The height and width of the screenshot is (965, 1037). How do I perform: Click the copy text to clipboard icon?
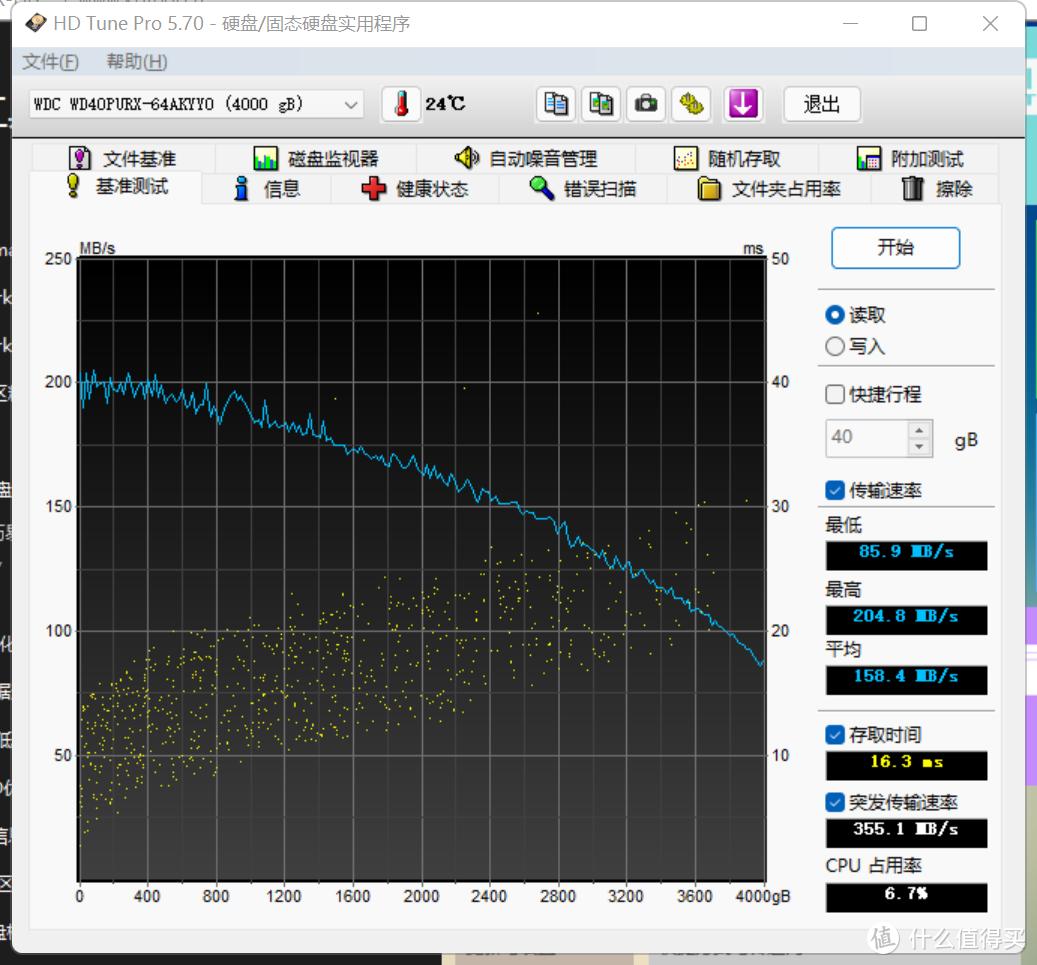pos(557,104)
